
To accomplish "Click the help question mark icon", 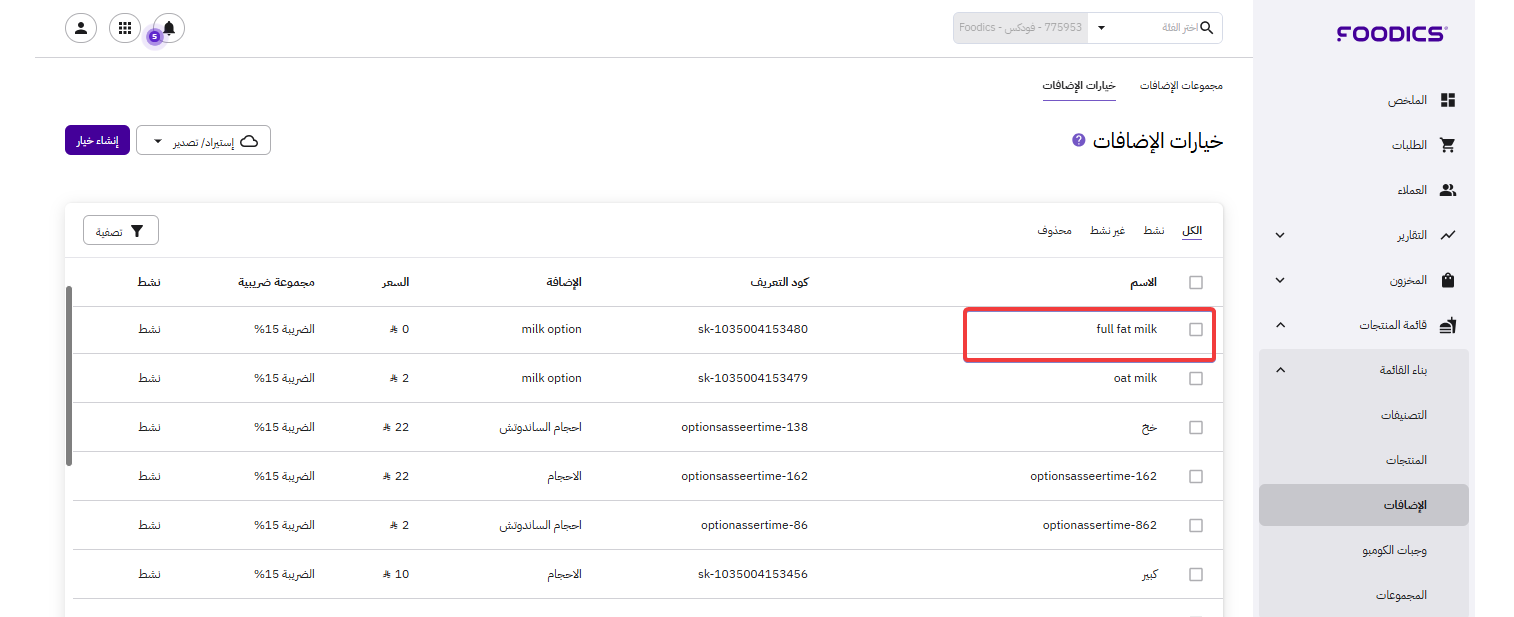I will 1078,140.
